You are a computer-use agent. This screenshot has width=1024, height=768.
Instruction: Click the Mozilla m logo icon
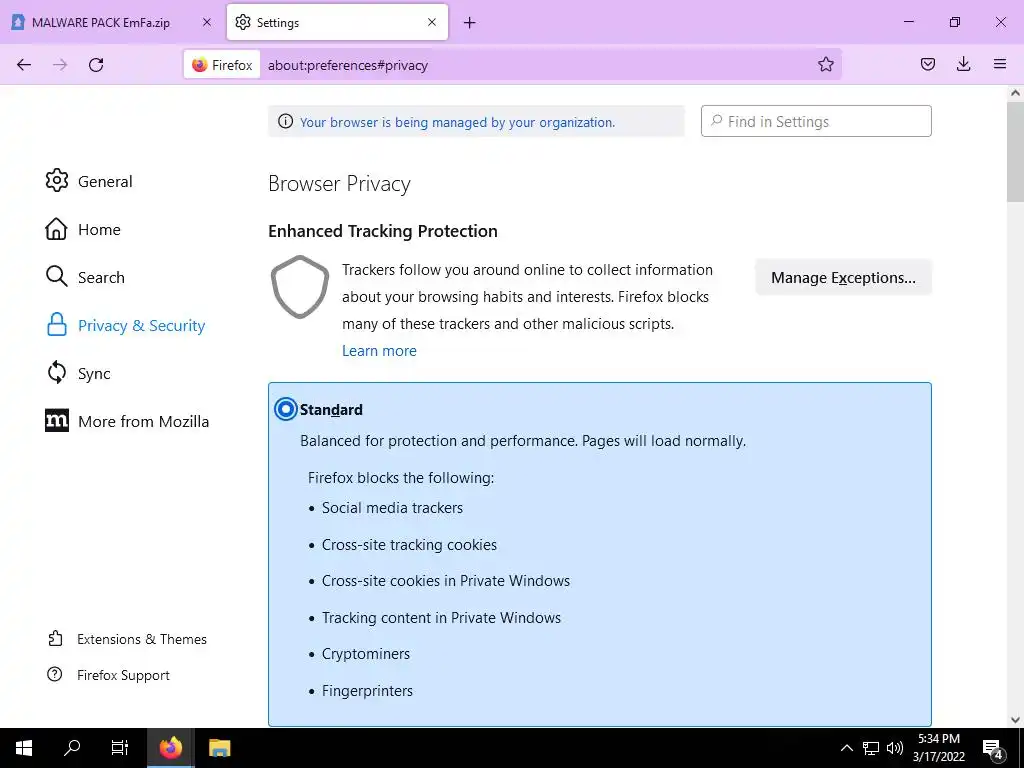click(x=57, y=421)
